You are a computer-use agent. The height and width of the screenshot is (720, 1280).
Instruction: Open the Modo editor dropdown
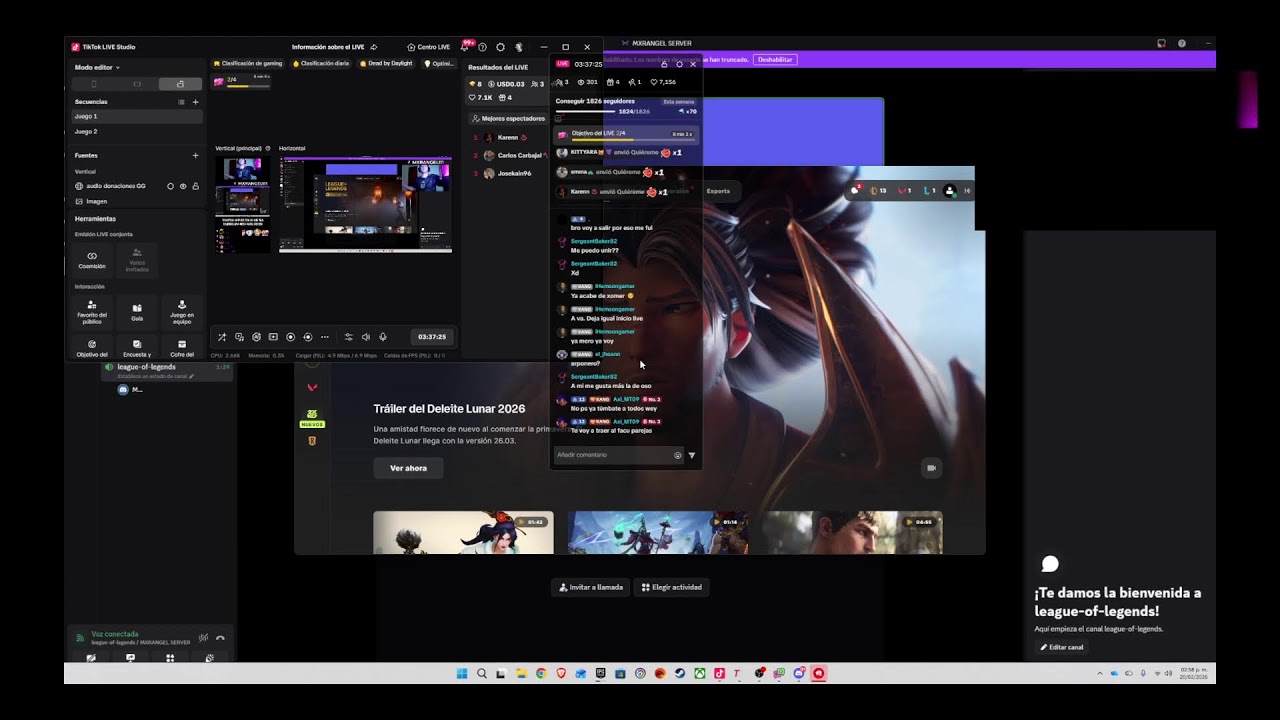97,67
